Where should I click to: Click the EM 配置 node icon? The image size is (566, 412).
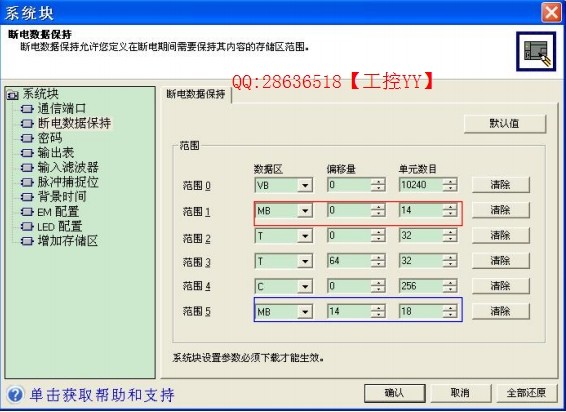click(27, 212)
